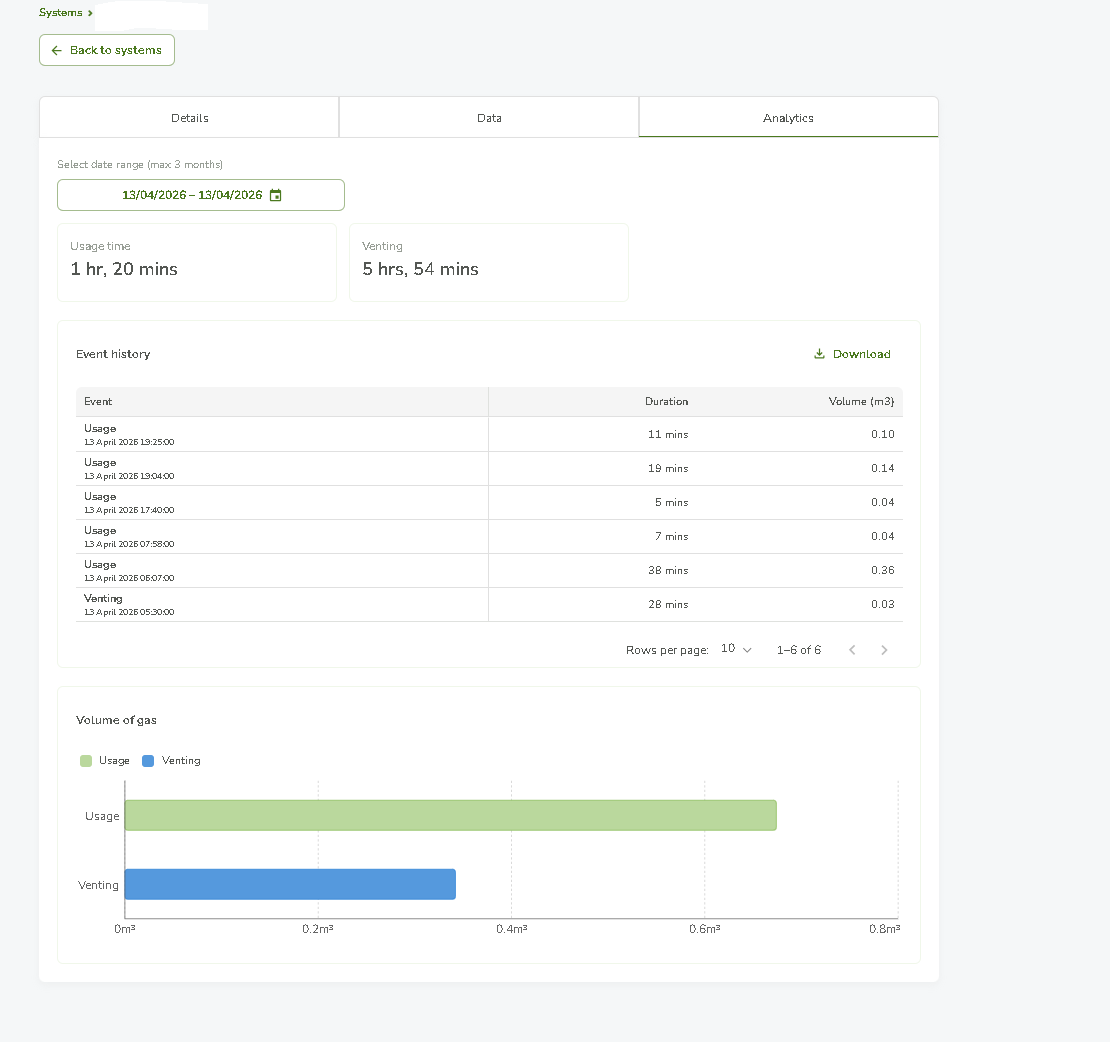Click the Systems breadcrumb link

60,13
